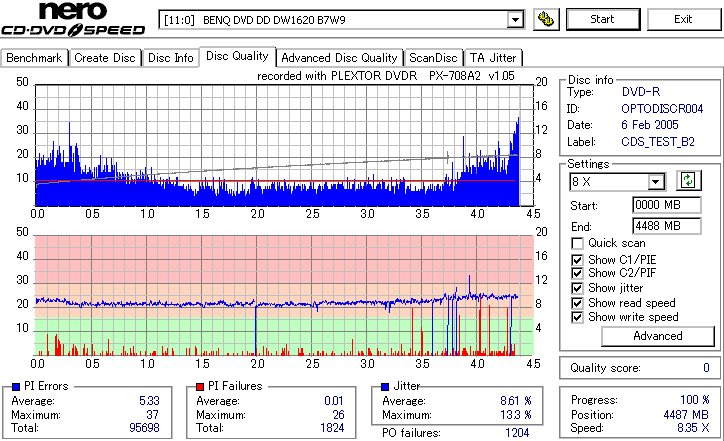Click the date 6 Feb 2005
Image resolution: width=724 pixels, height=441 pixels.
pos(650,125)
